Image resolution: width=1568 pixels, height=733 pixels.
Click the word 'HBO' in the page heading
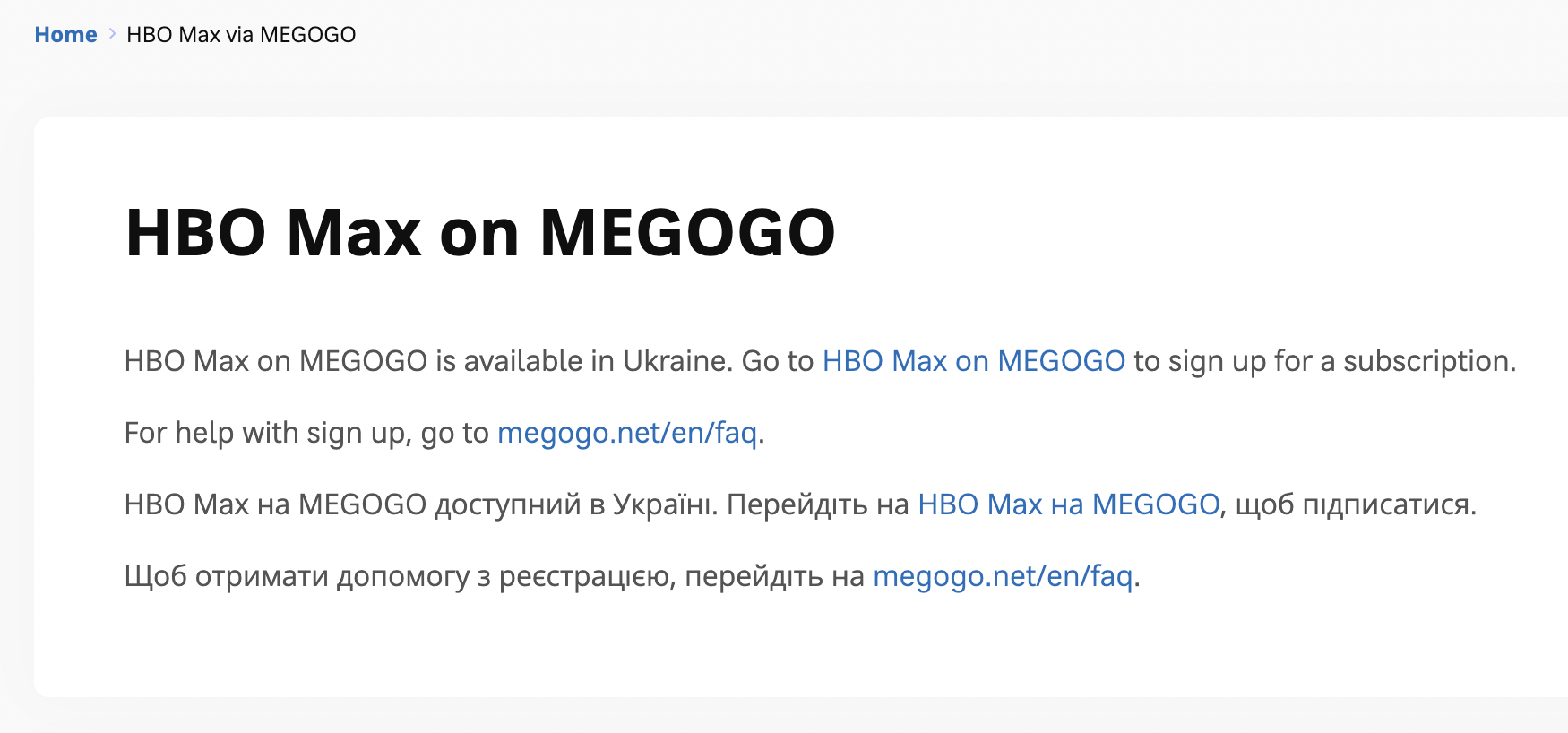(196, 233)
